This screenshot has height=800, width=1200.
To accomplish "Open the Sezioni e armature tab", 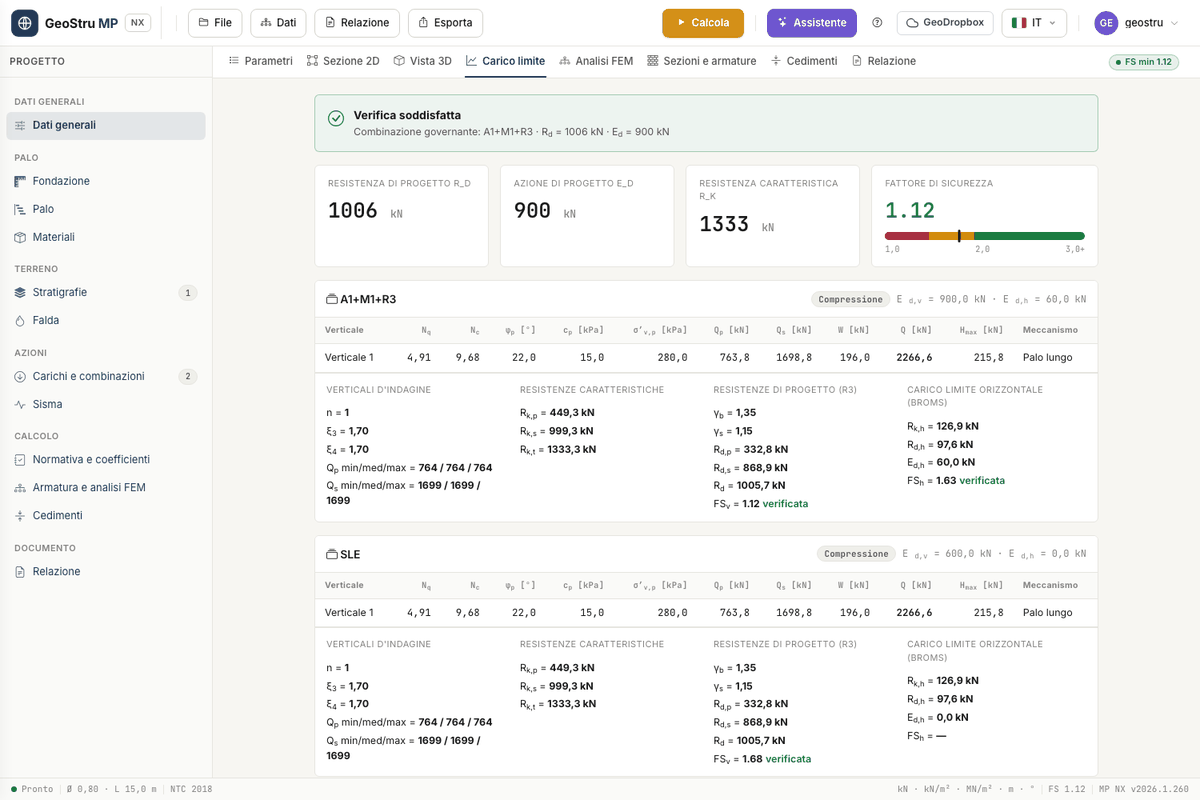I will [702, 61].
